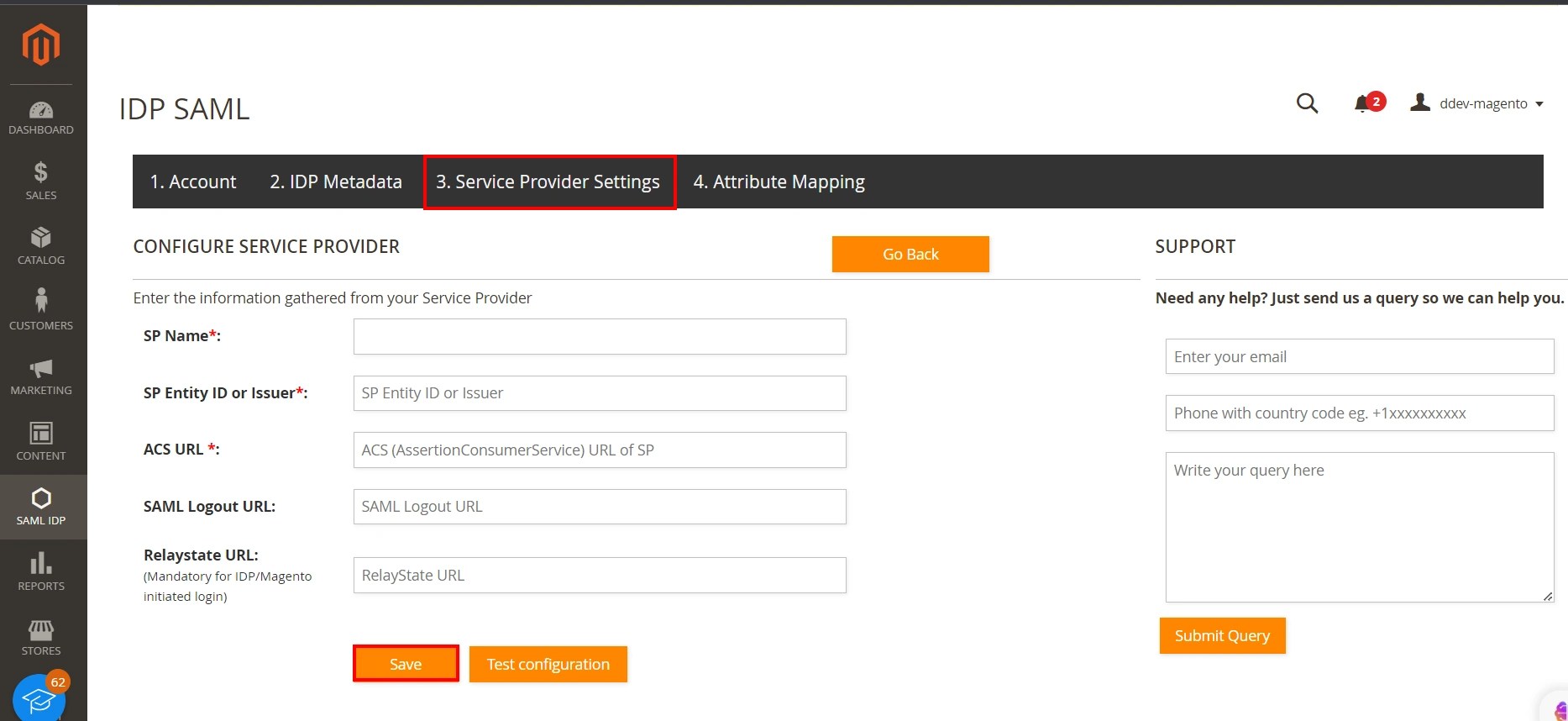Click the 'Enter the information gathered' instruction text
This screenshot has height=721, width=1568.
[x=333, y=297]
